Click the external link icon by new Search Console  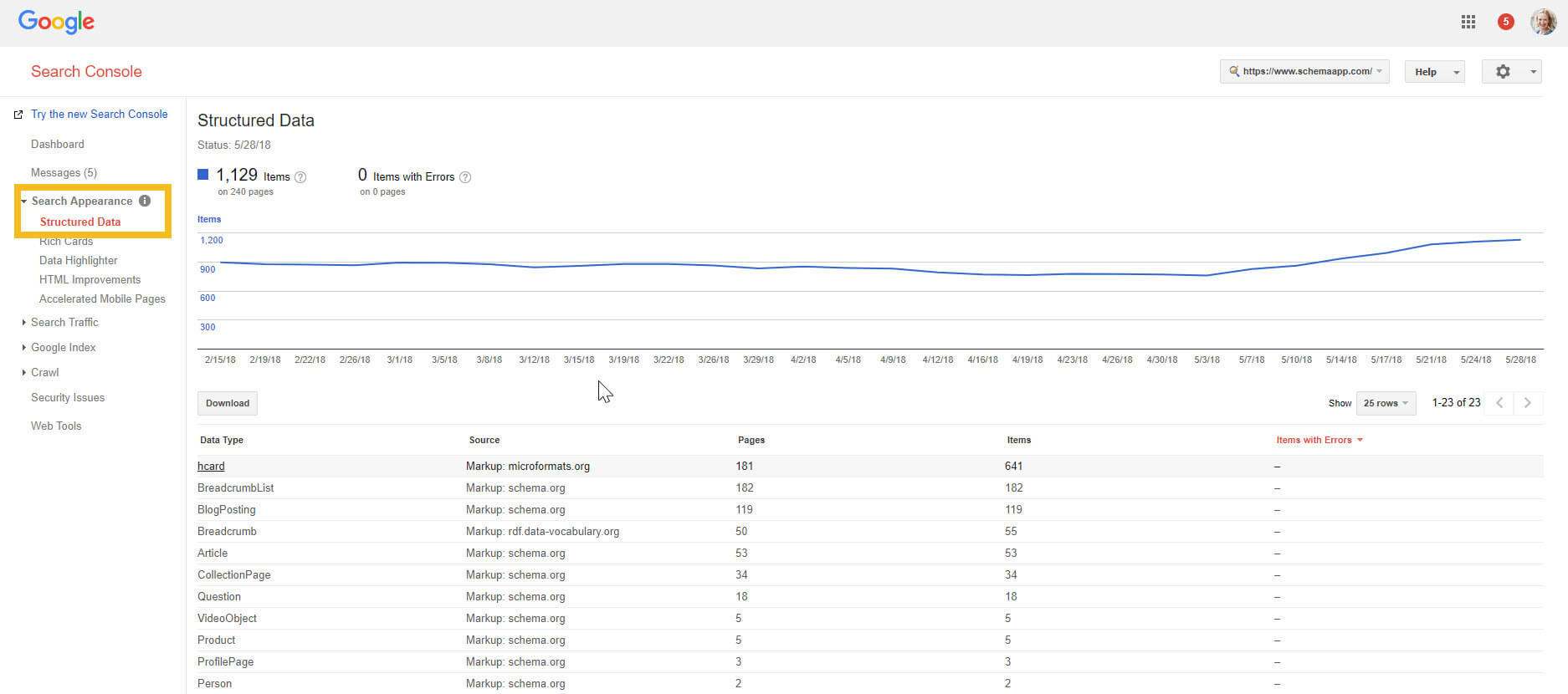coord(18,115)
